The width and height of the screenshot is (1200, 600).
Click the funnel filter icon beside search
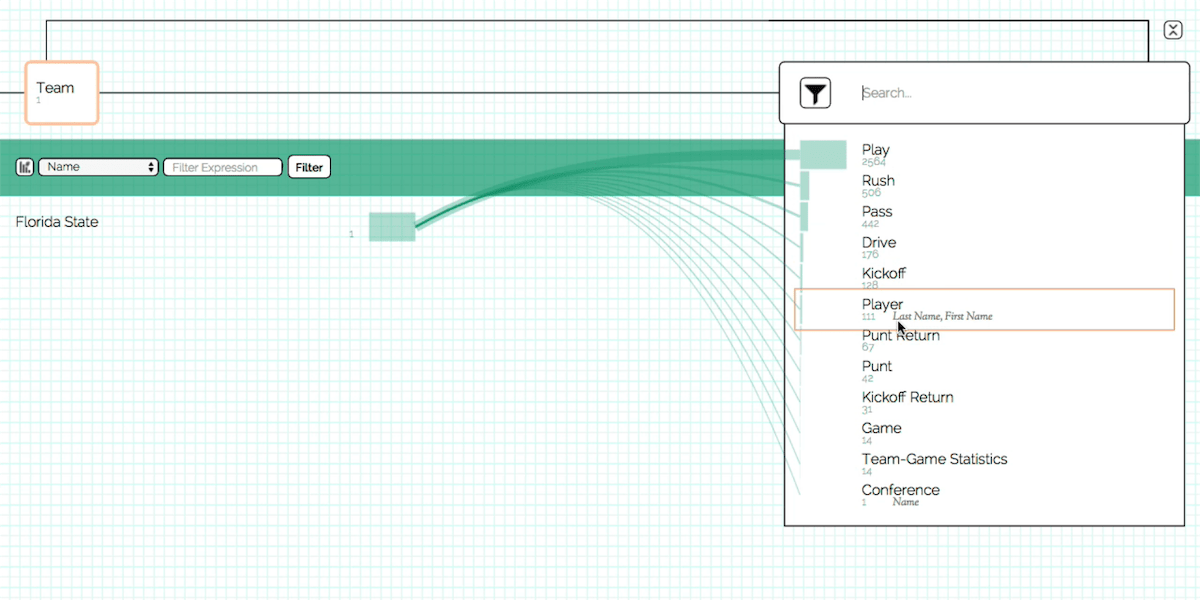coord(816,93)
